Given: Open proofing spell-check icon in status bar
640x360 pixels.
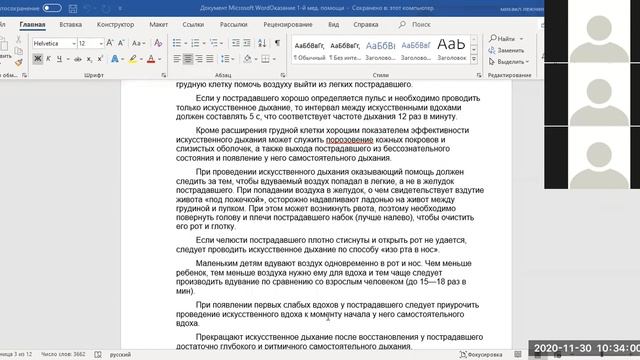Looking at the screenshot, I should [98, 354].
